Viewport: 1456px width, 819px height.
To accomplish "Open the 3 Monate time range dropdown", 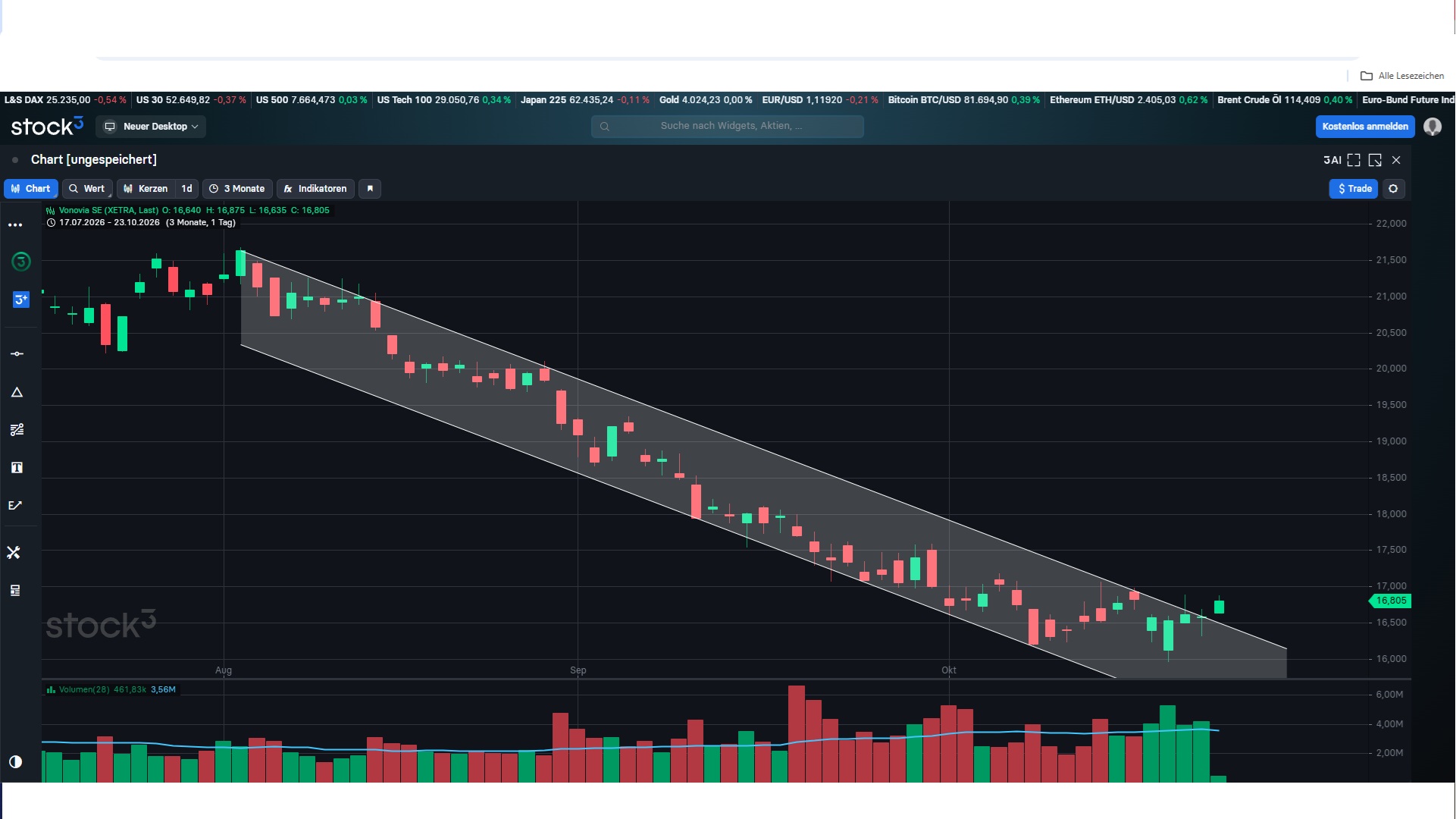I will pyautogui.click(x=237, y=189).
